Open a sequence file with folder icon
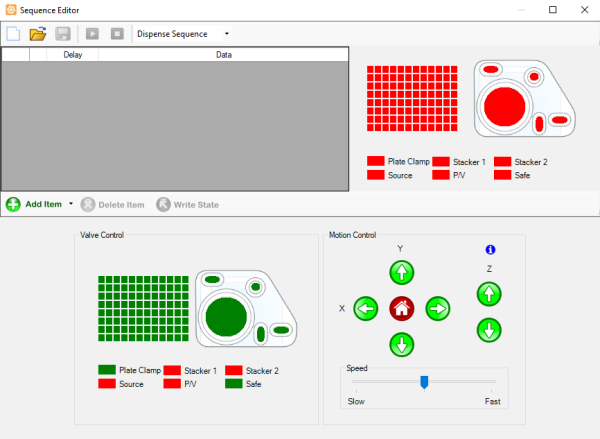 [x=38, y=33]
